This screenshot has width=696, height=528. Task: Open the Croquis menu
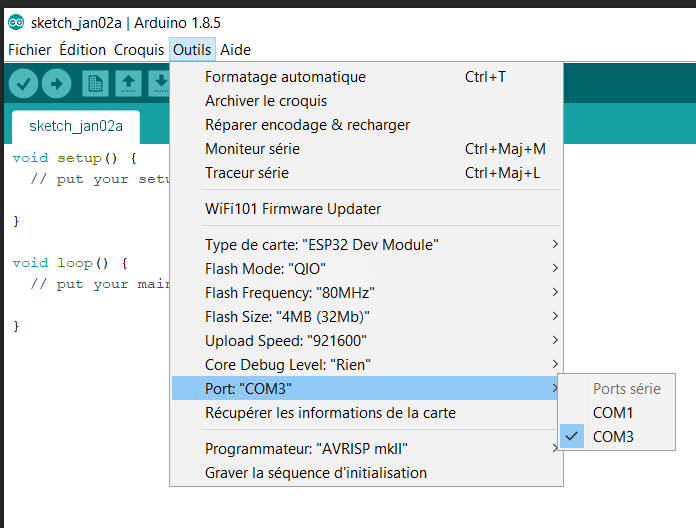click(138, 49)
